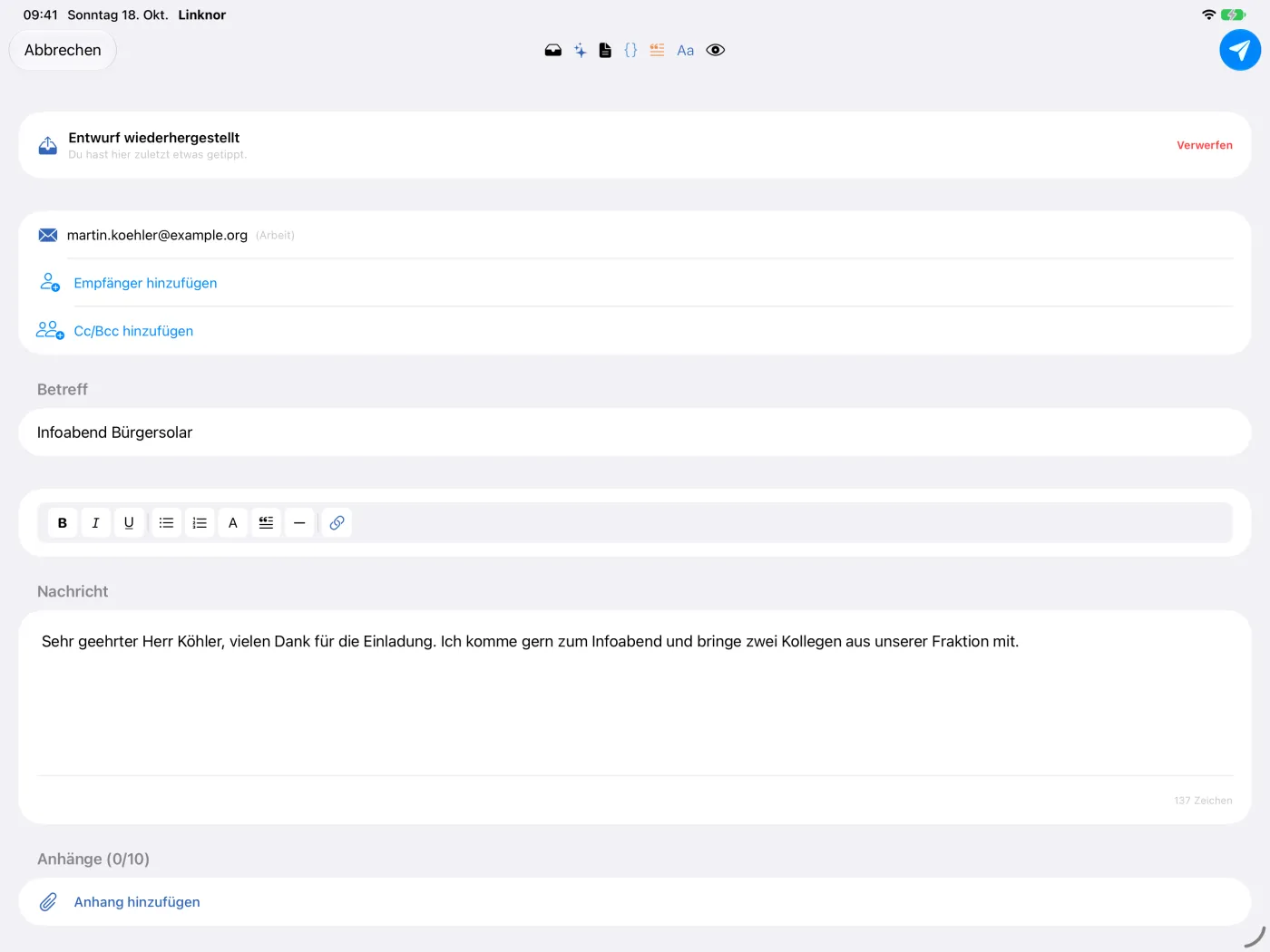Apply block quote formatting in editor toolbar

266,523
